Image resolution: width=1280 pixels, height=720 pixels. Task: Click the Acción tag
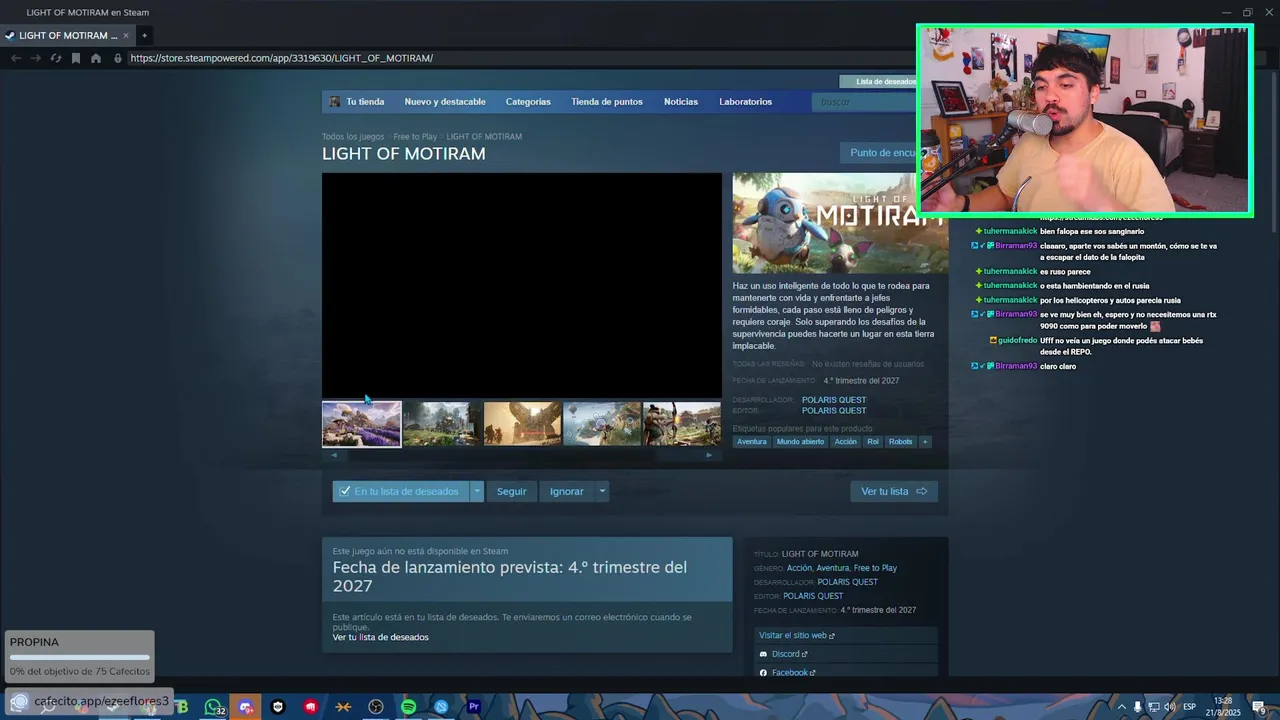pos(846,442)
